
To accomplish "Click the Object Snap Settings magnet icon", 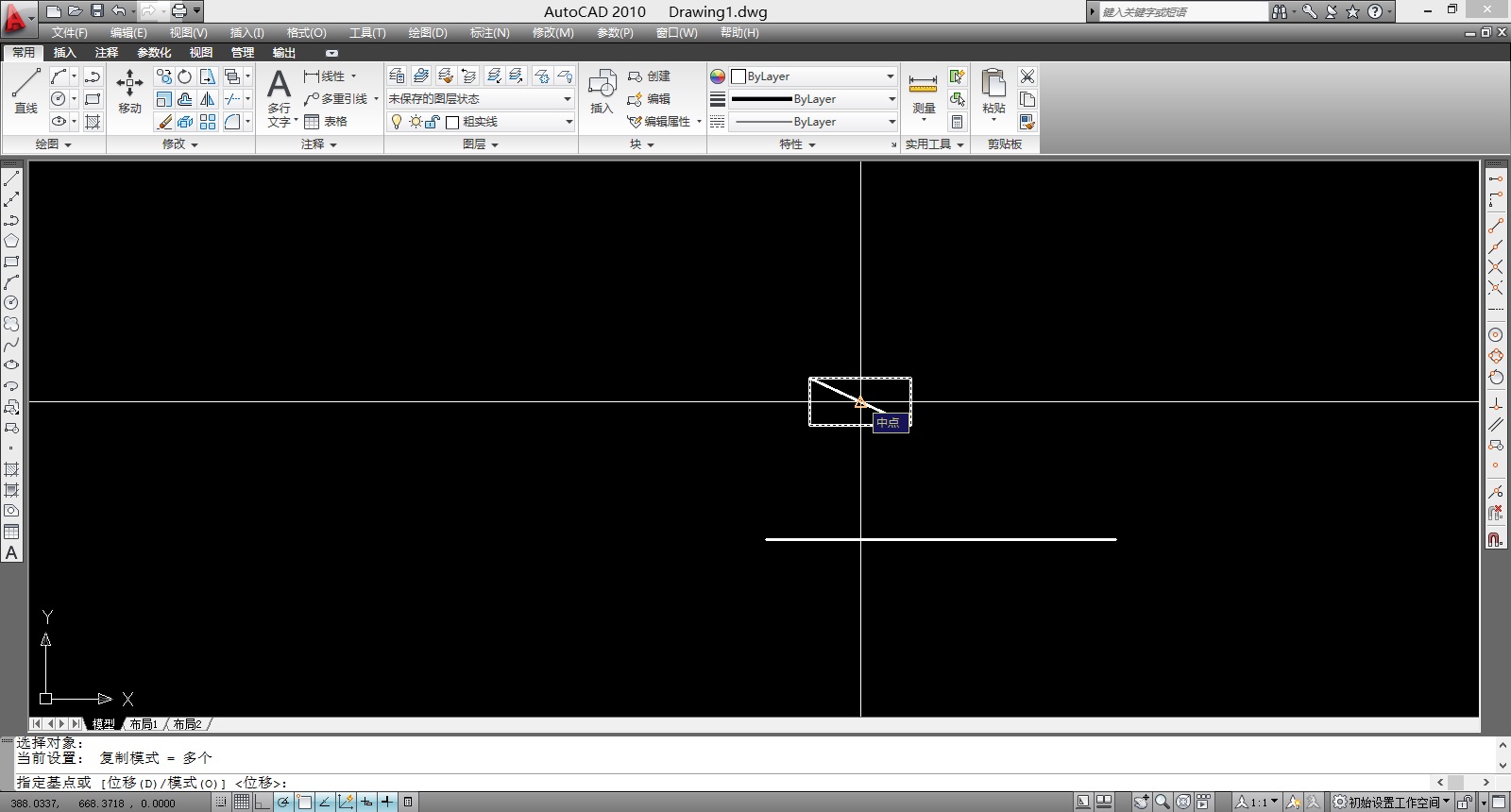I will (1496, 539).
